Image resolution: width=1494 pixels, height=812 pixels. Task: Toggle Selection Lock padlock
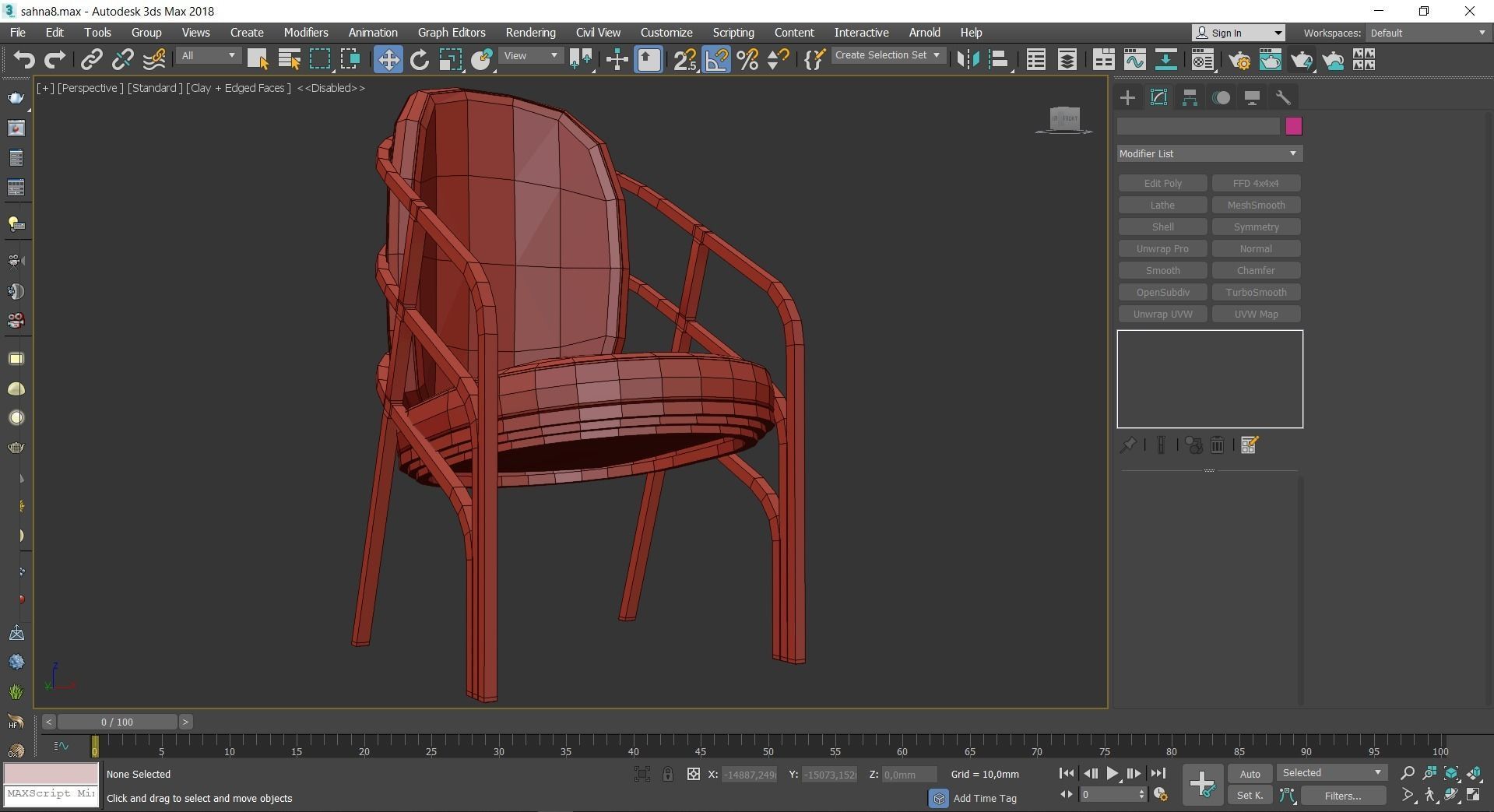(x=667, y=774)
